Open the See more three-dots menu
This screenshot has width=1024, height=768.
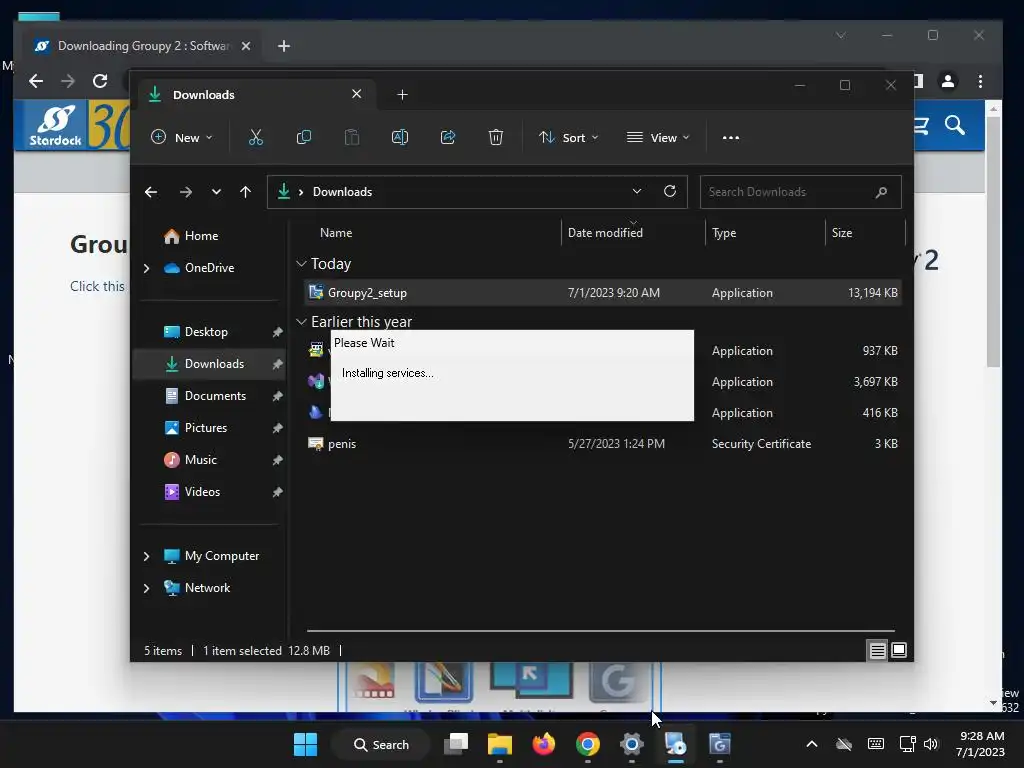click(731, 138)
